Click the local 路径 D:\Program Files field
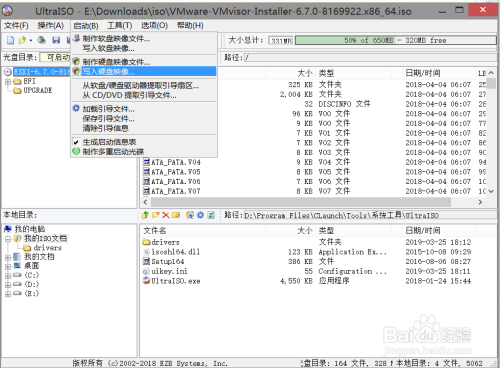 click(370, 215)
